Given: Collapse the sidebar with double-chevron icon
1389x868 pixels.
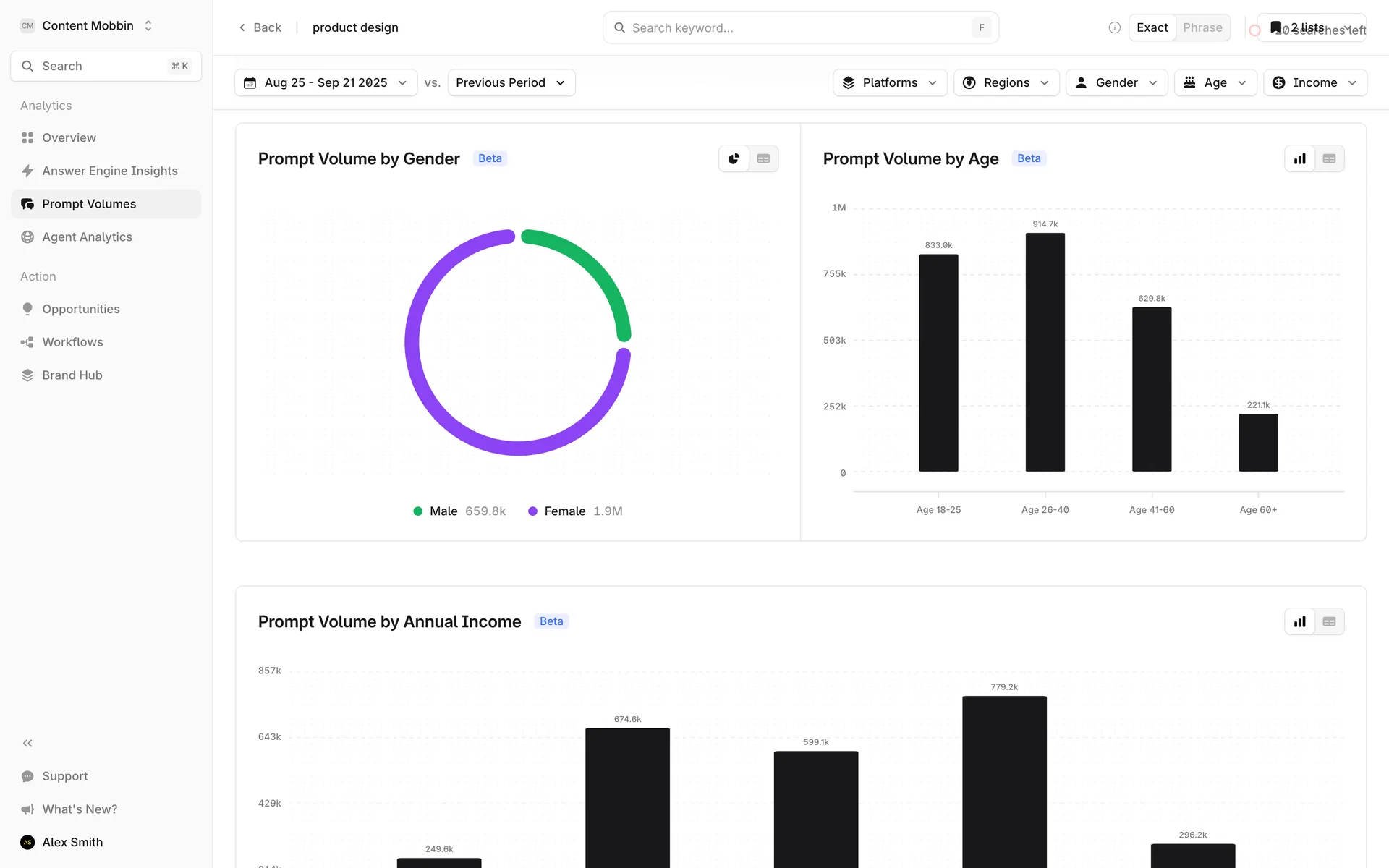Looking at the screenshot, I should pyautogui.click(x=27, y=743).
